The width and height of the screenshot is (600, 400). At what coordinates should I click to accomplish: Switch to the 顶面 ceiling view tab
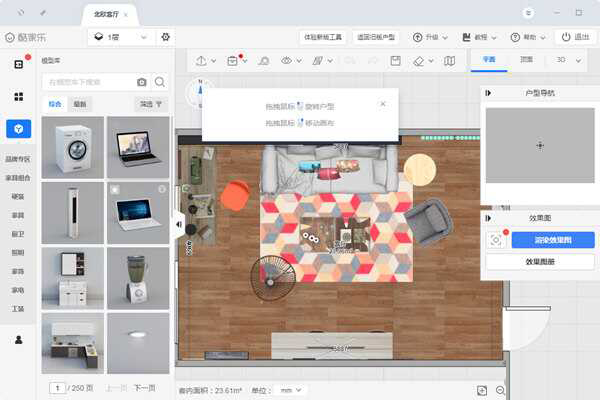(x=526, y=60)
